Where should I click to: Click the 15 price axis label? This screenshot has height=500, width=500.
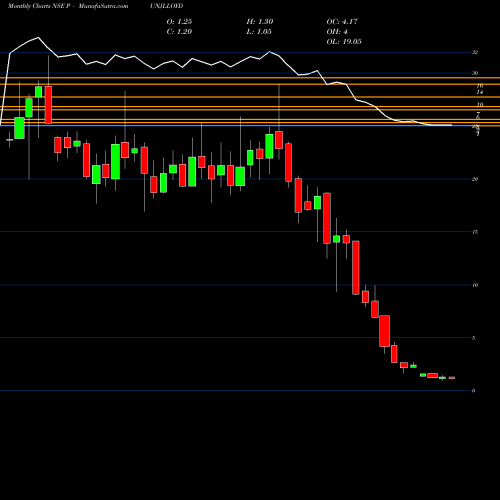[x=475, y=232]
